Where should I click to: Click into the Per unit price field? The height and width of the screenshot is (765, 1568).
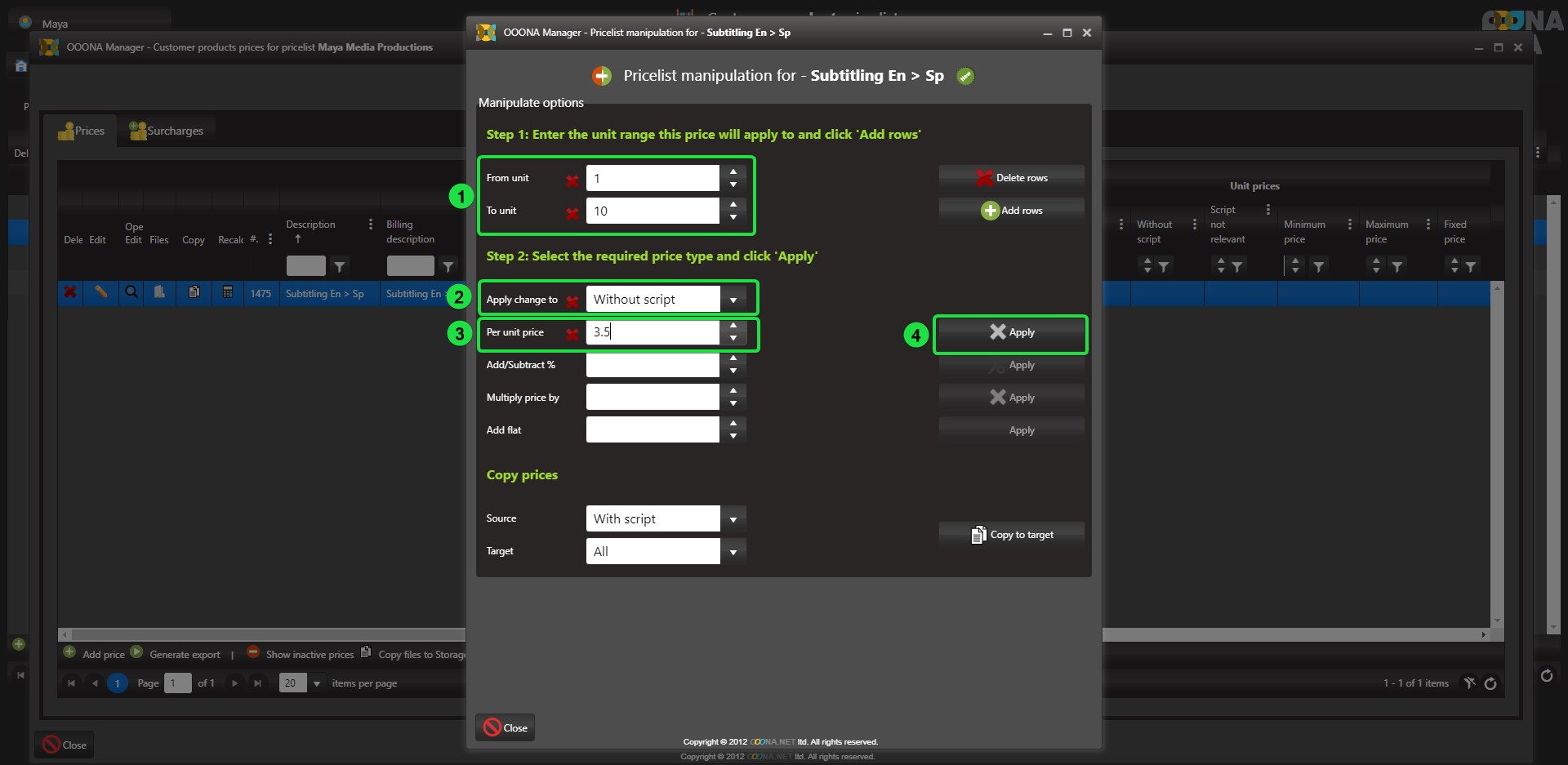(x=652, y=332)
